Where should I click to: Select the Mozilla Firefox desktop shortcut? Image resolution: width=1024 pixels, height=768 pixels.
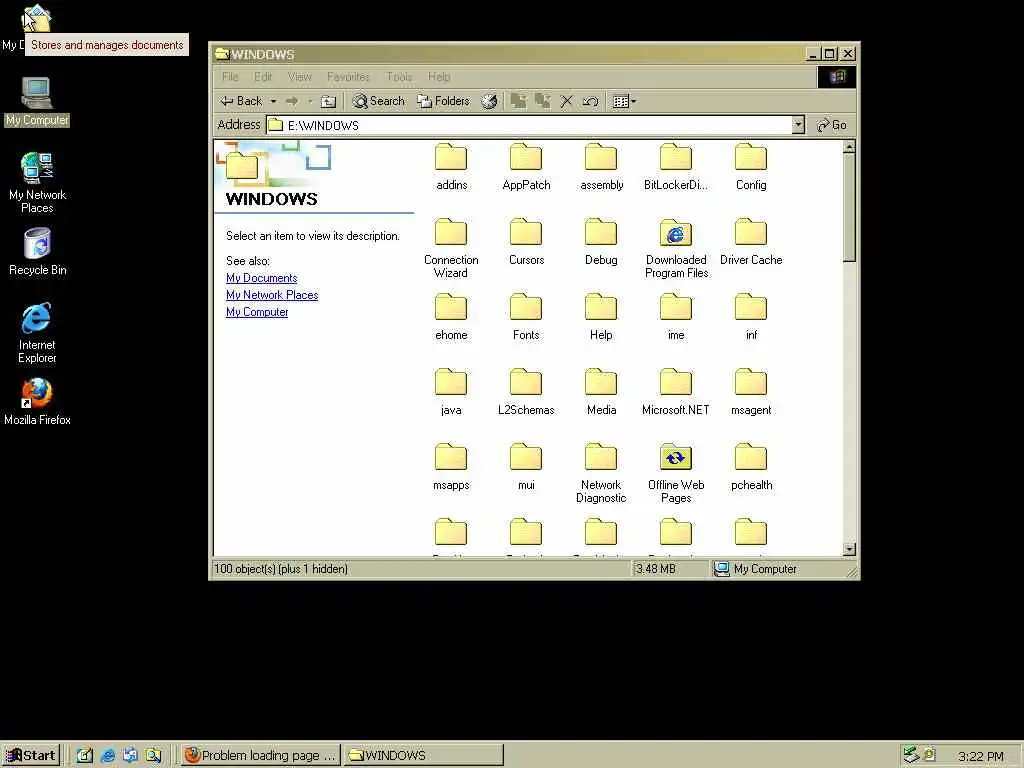click(x=37, y=402)
